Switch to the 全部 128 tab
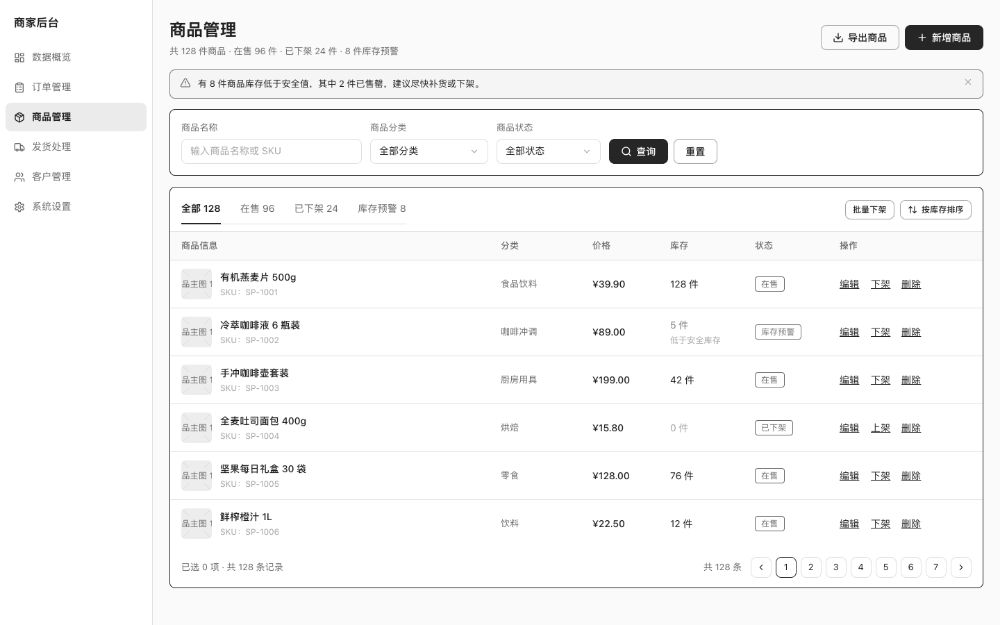The width and height of the screenshot is (1000, 625). pyautogui.click(x=201, y=209)
